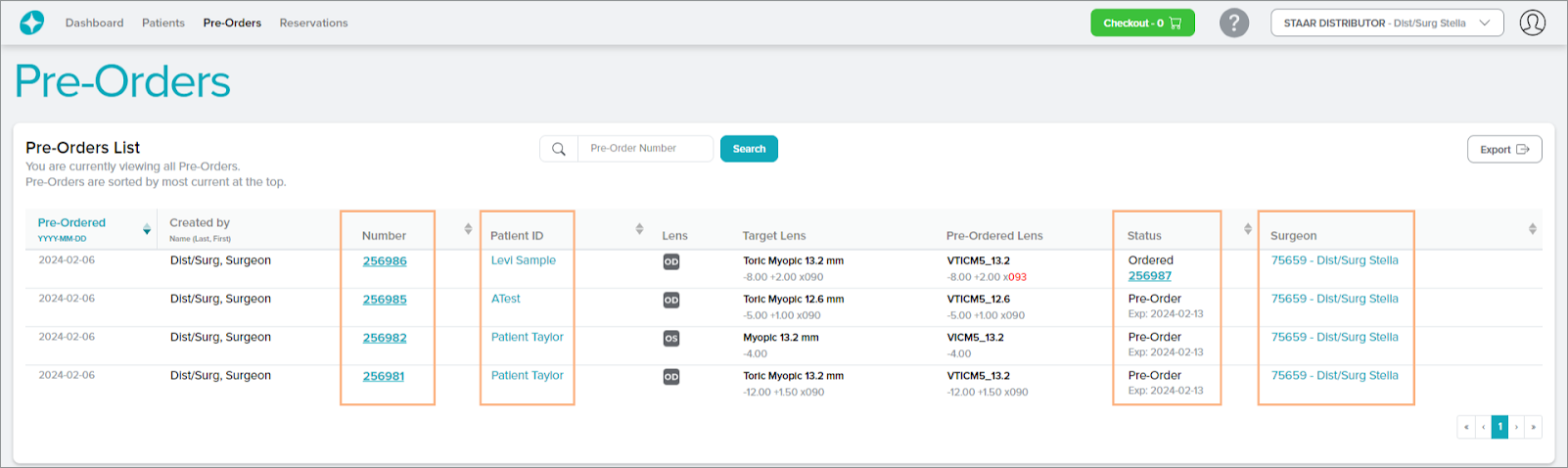Sort the list by Number column
This screenshot has height=468, width=1568.
click(x=468, y=229)
